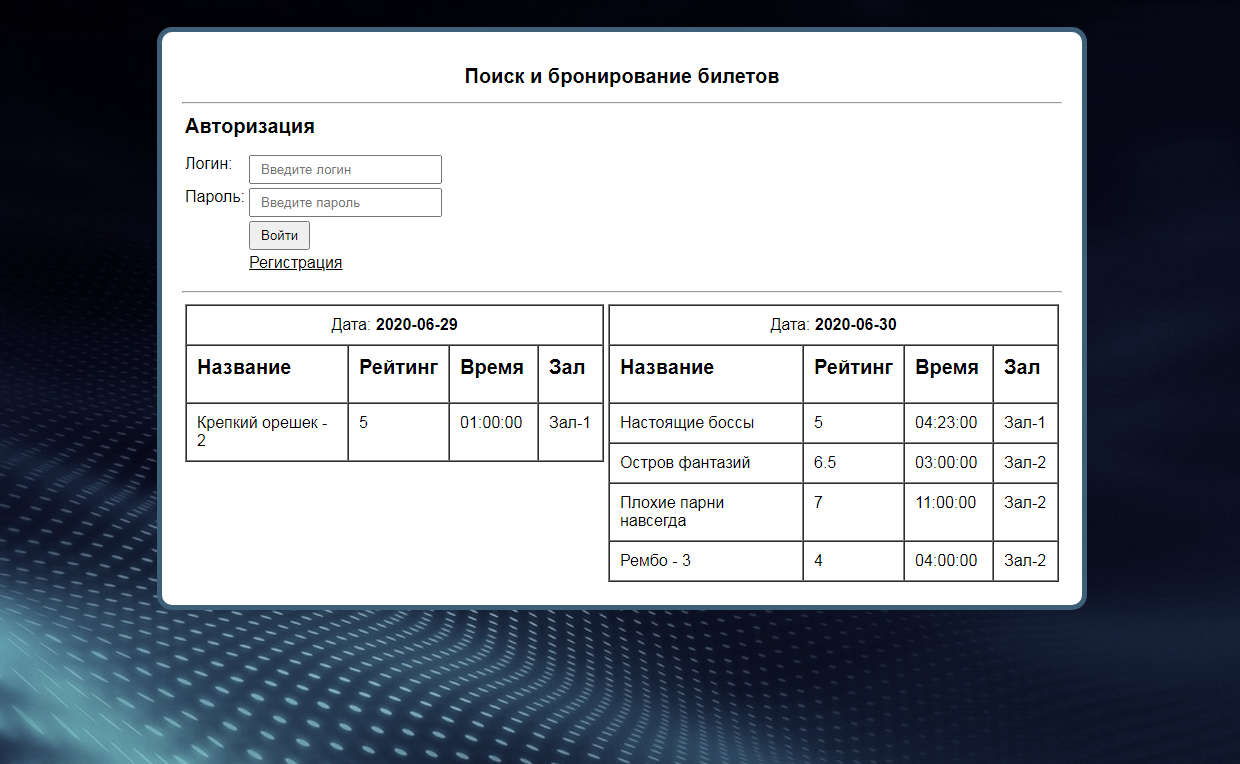Click the login input field

click(345, 169)
